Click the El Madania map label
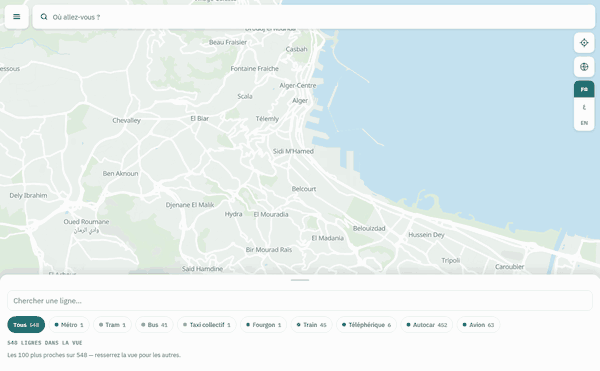This screenshot has width=600, height=371. (328, 238)
